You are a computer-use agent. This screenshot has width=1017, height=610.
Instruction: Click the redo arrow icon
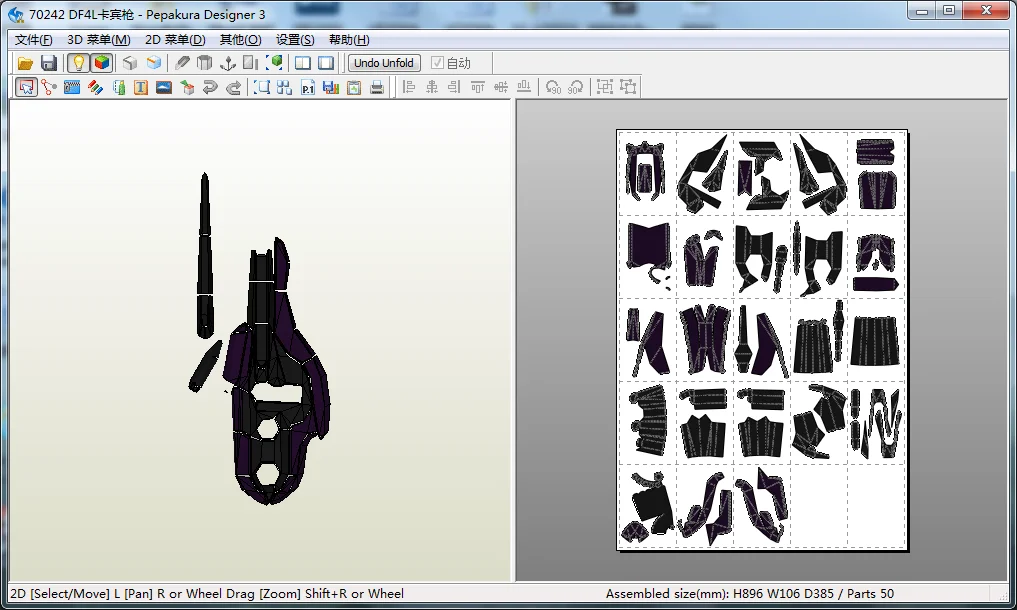tap(233, 87)
